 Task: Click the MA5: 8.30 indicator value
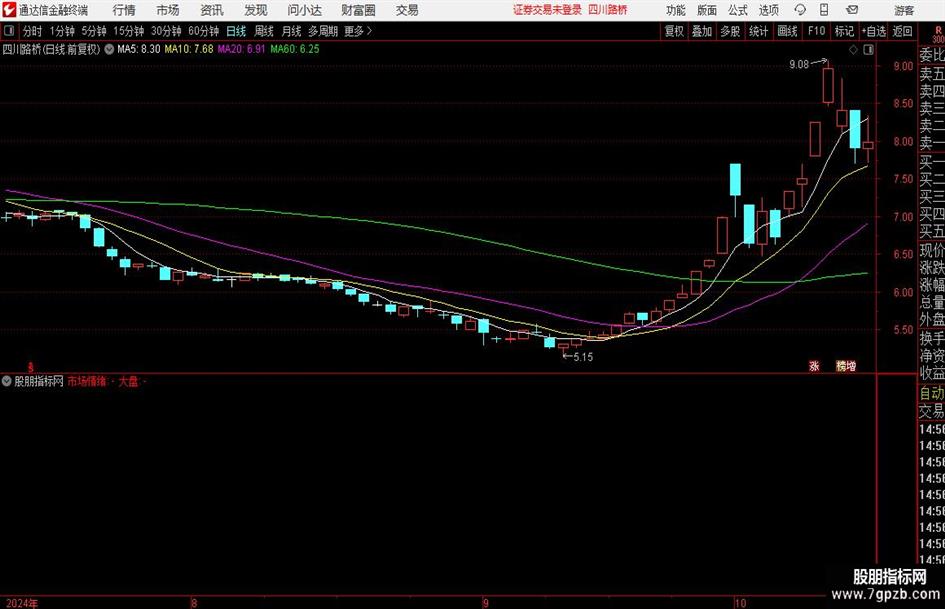(139, 49)
